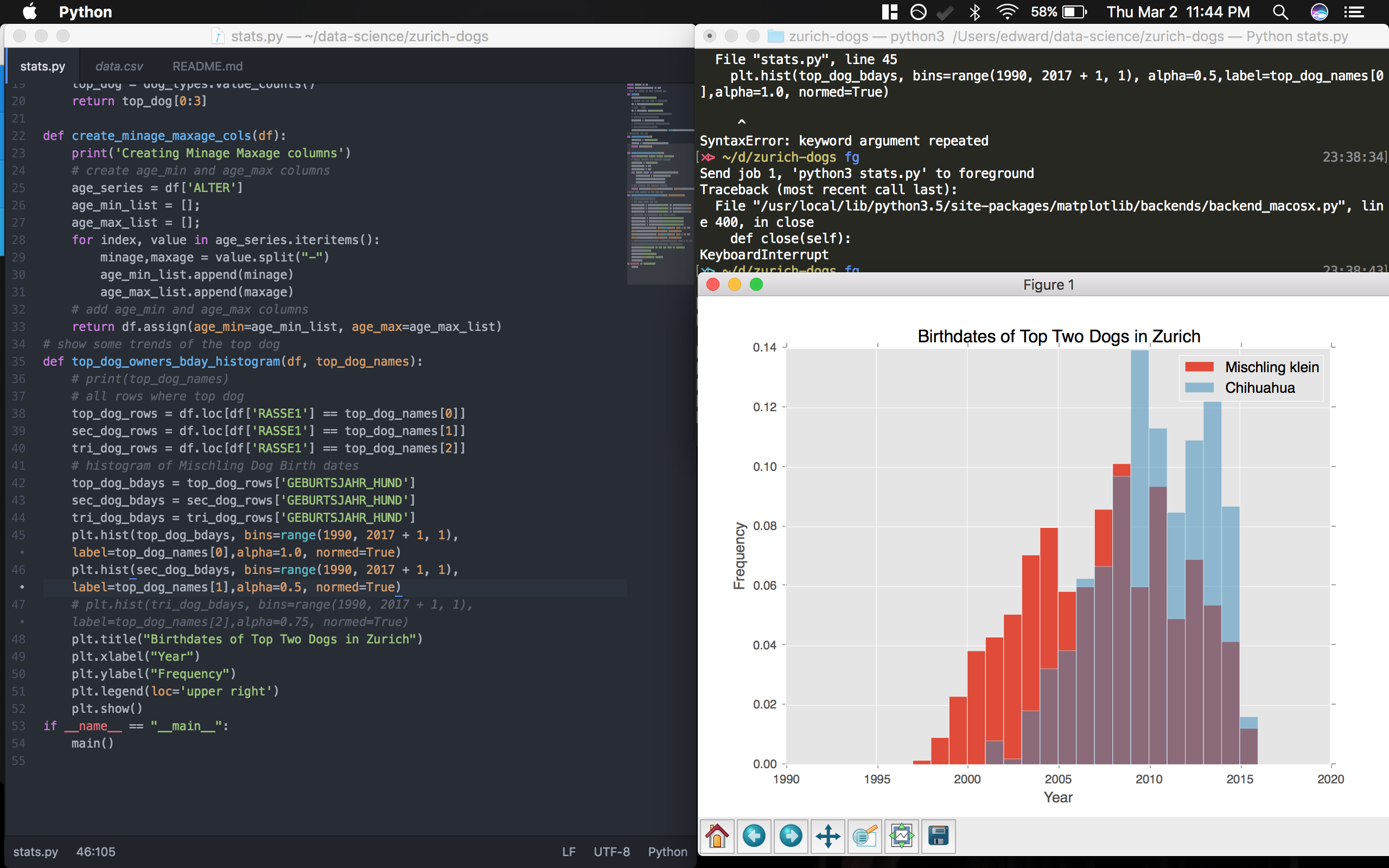Click the Save figure floppy disk icon
The height and width of the screenshot is (868, 1389).
(938, 836)
